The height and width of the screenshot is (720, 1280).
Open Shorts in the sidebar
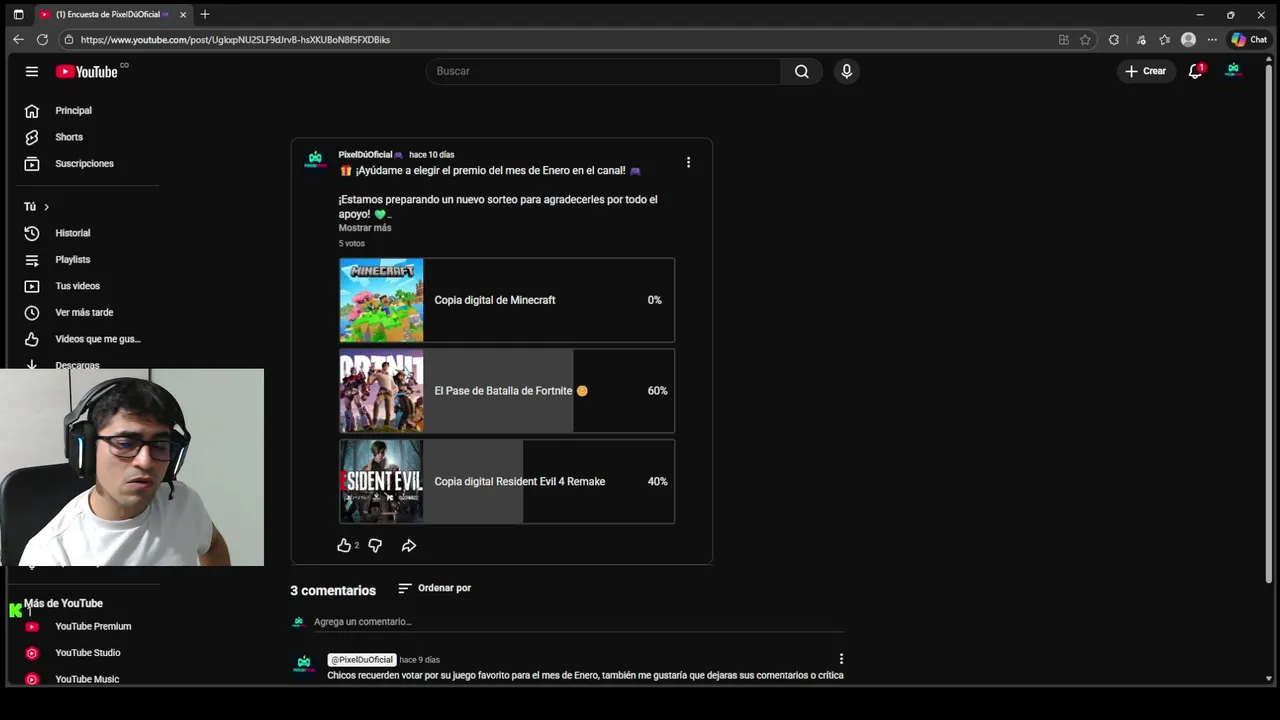pos(69,137)
